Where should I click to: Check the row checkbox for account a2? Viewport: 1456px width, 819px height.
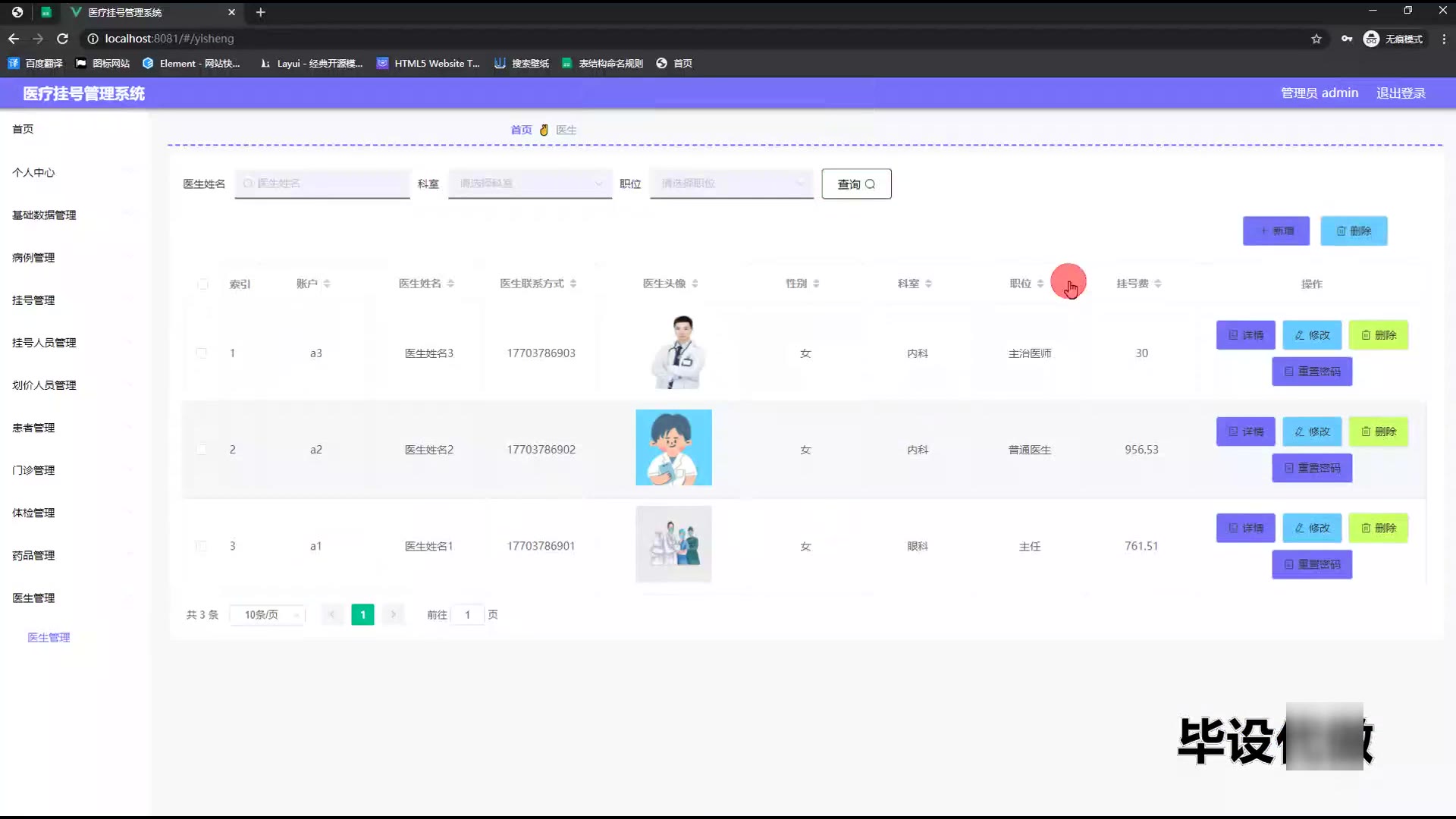coord(201,450)
